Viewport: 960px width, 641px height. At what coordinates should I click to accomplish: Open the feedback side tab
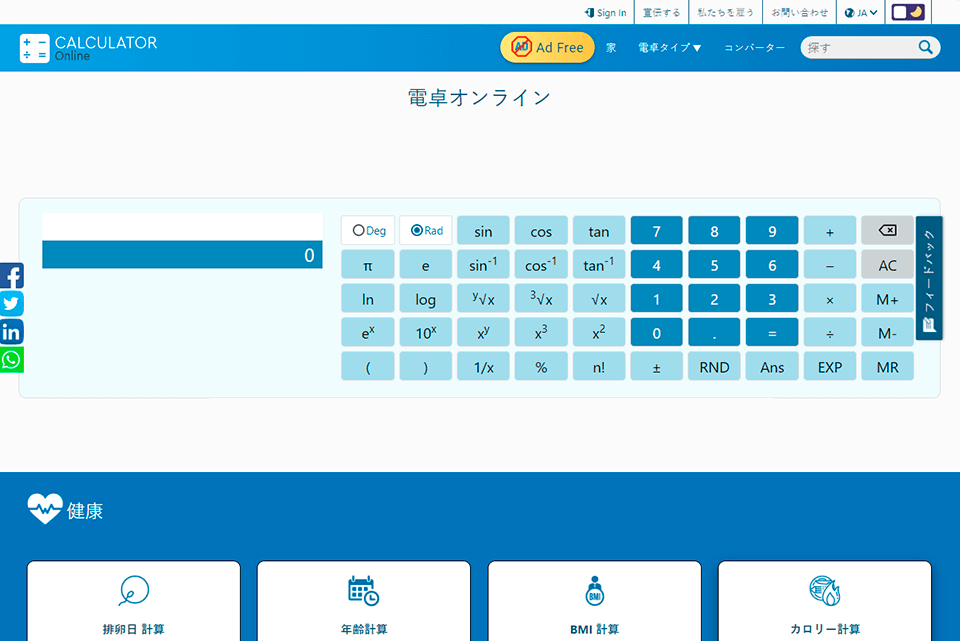coord(929,278)
